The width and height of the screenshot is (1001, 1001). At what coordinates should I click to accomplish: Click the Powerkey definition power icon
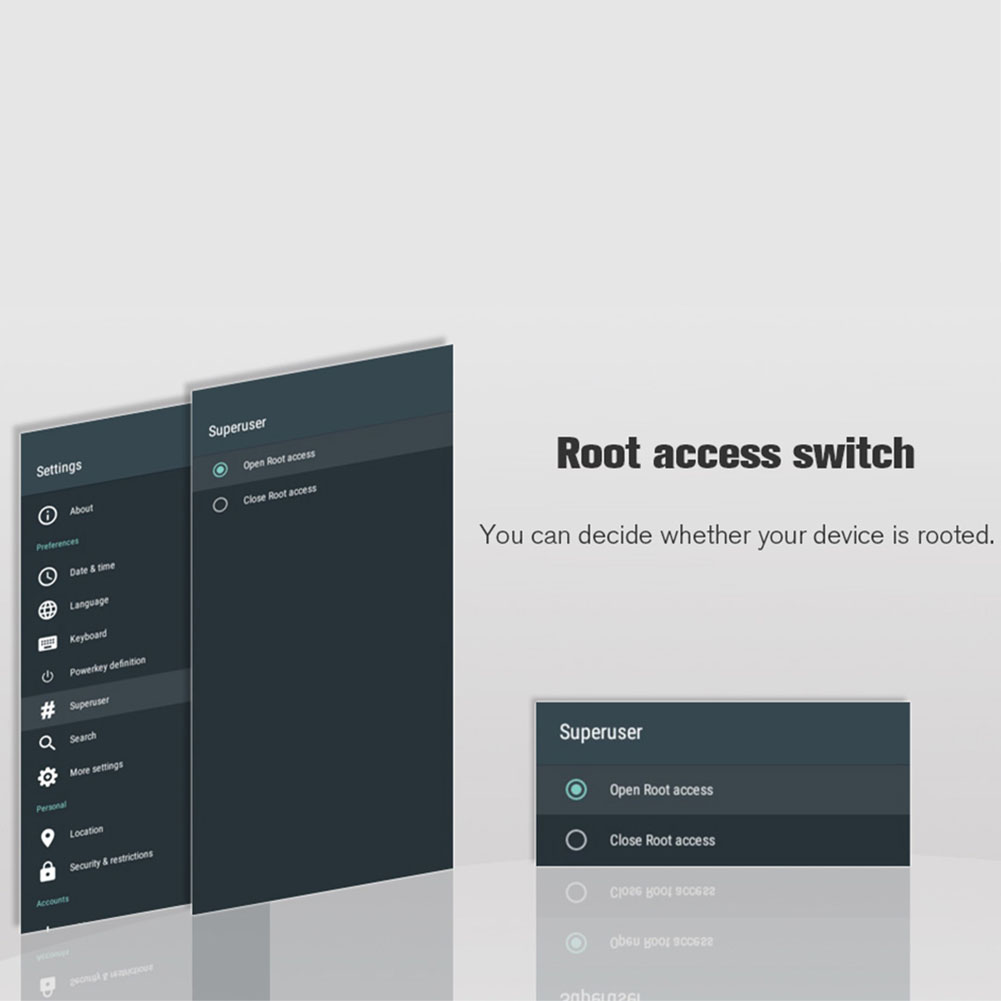click(x=47, y=677)
